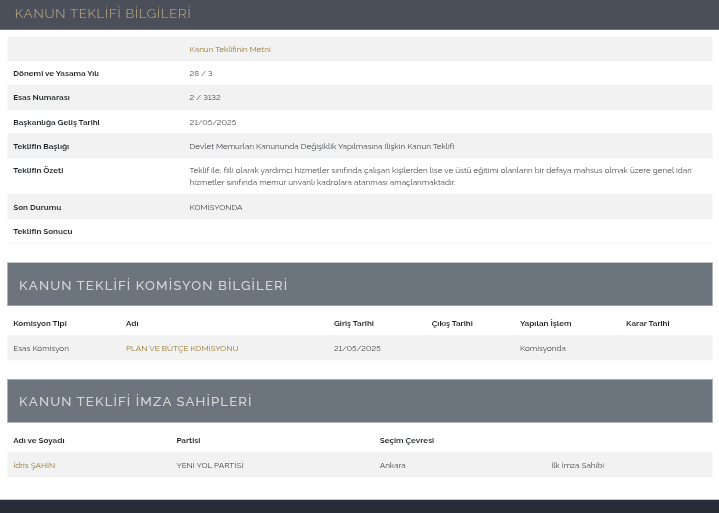This screenshot has width=719, height=513.
Task: Click the Başkanlığa Geliş Tarihi label
Action: pyautogui.click(x=56, y=122)
